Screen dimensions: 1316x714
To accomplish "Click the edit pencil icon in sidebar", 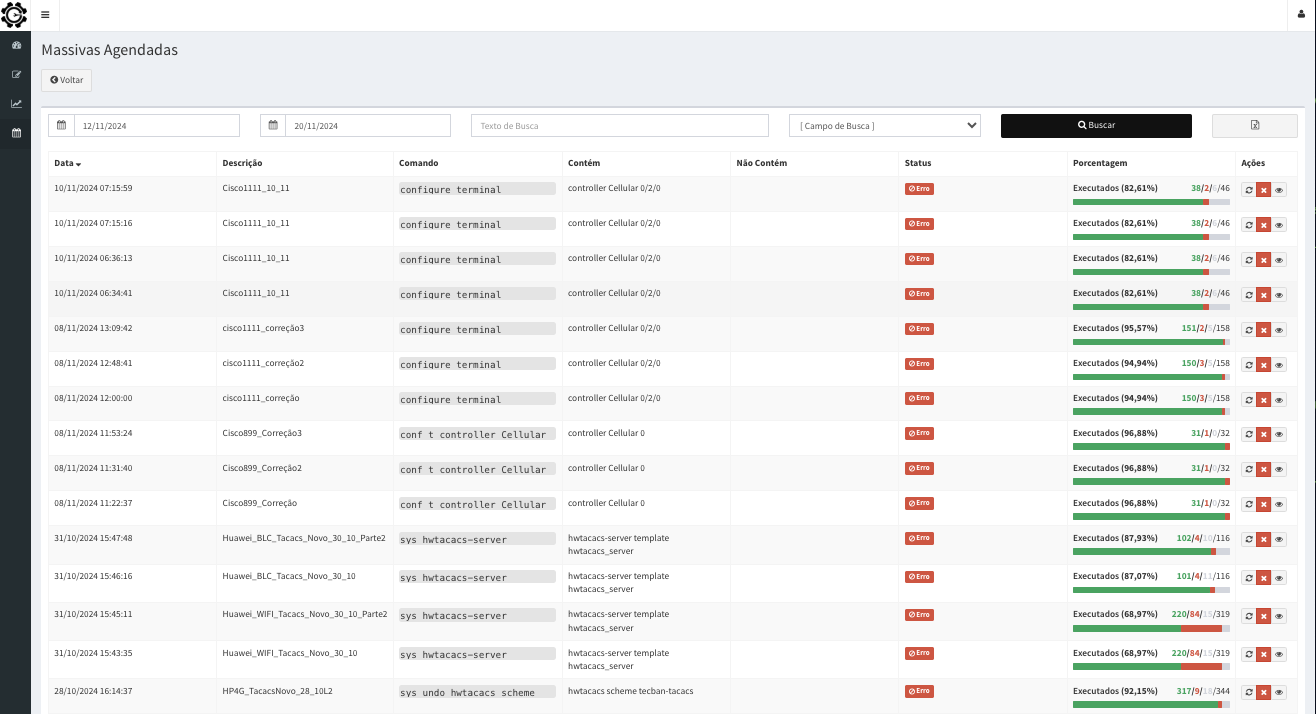I will tap(16, 75).
